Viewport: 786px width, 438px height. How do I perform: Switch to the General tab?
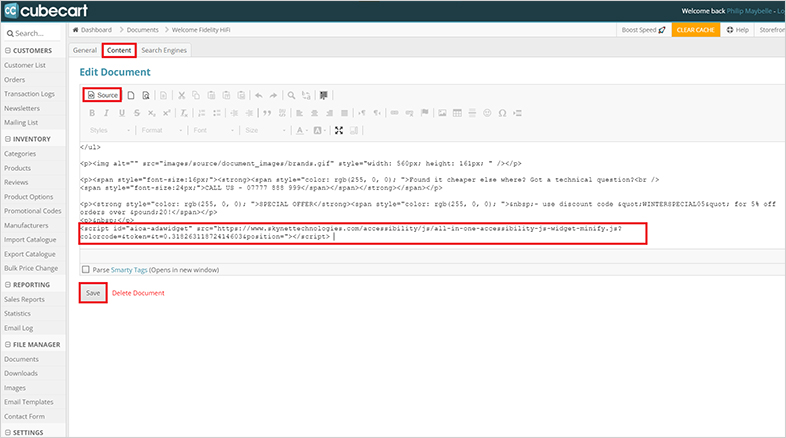tap(85, 50)
